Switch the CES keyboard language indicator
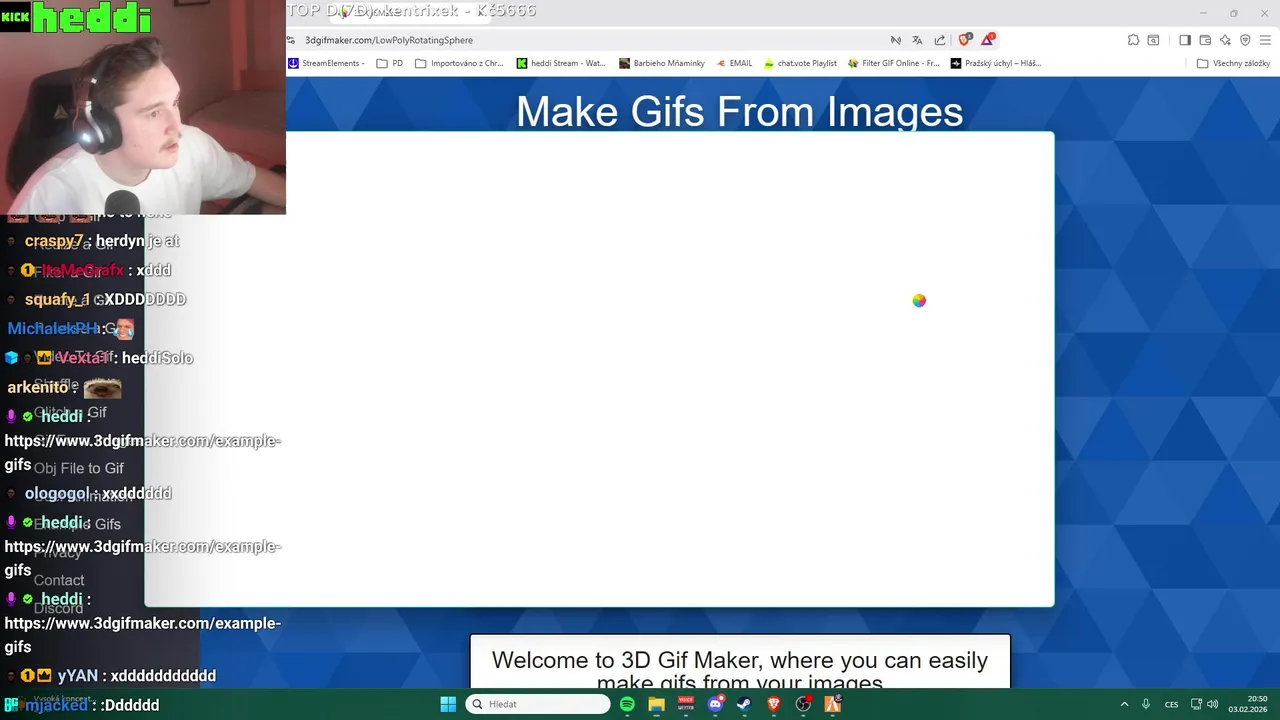The image size is (1280, 720). point(1171,704)
